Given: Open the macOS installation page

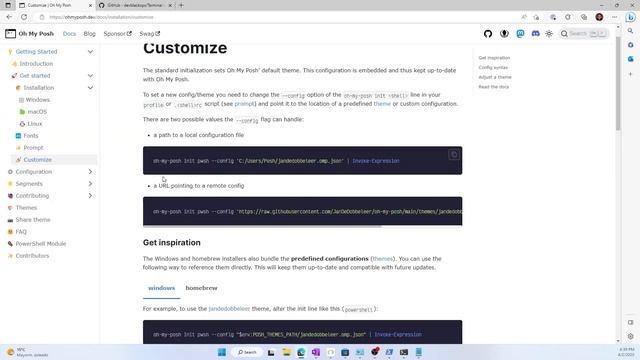Looking at the screenshot, I should pyautogui.click(x=37, y=111).
